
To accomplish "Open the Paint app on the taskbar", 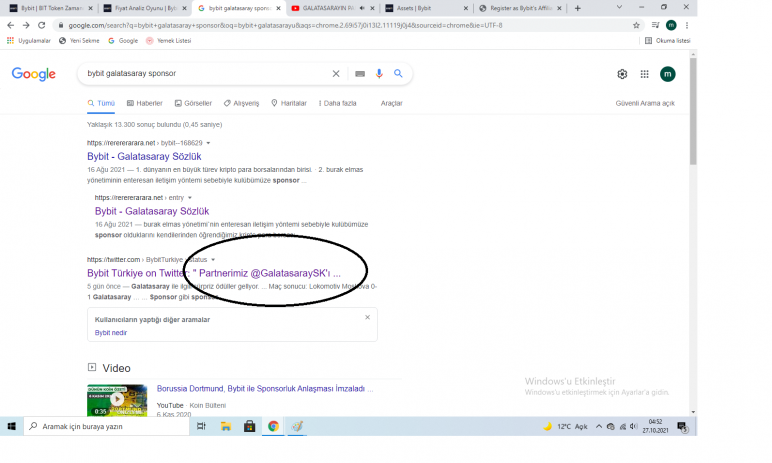I will click(x=297, y=426).
